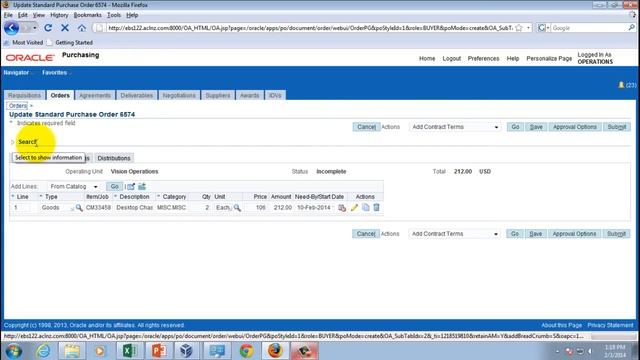The height and width of the screenshot is (360, 640).
Task: Open the search engine selector dropdown
Action: point(544,28)
